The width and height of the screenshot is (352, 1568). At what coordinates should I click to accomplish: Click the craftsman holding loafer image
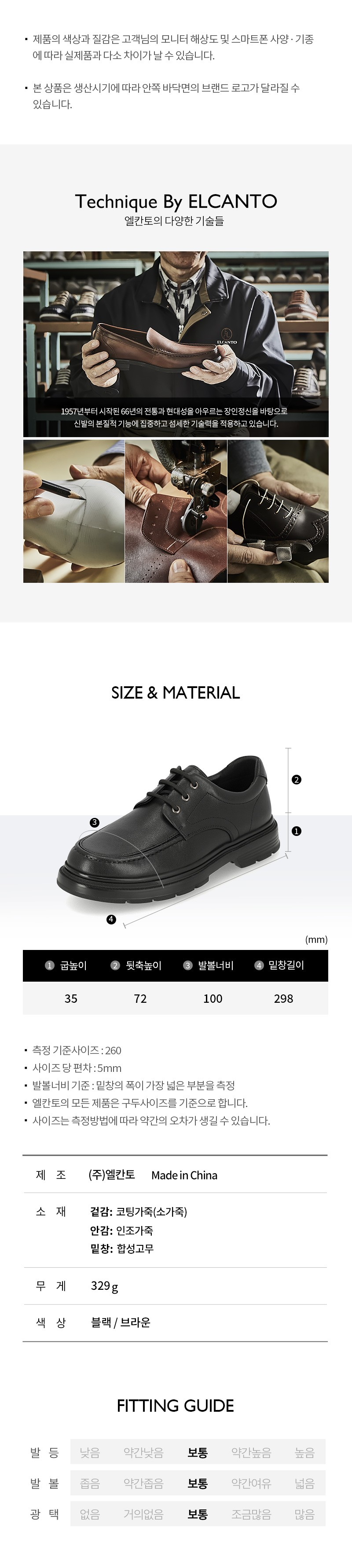tap(176, 344)
